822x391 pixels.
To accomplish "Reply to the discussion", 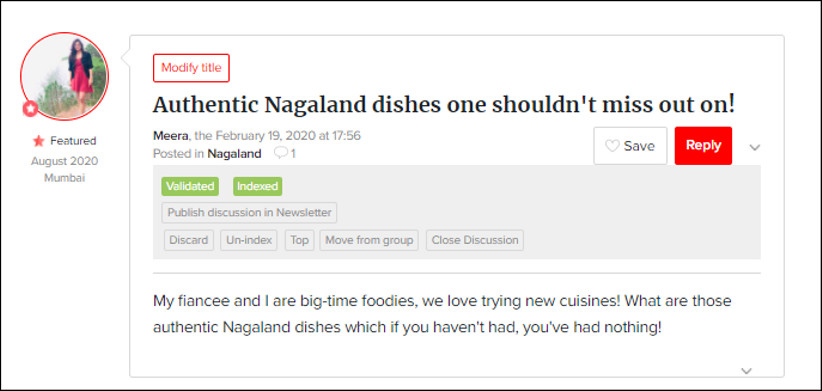I will [x=703, y=146].
